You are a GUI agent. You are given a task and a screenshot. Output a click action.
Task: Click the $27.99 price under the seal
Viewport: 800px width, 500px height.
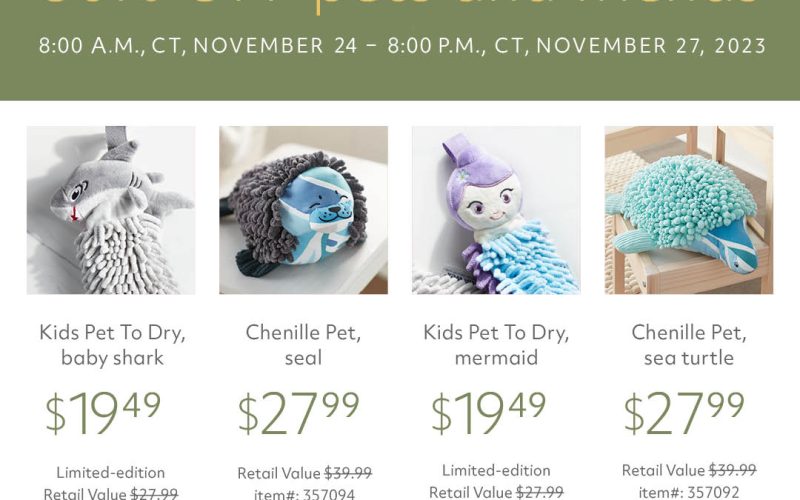(298, 412)
